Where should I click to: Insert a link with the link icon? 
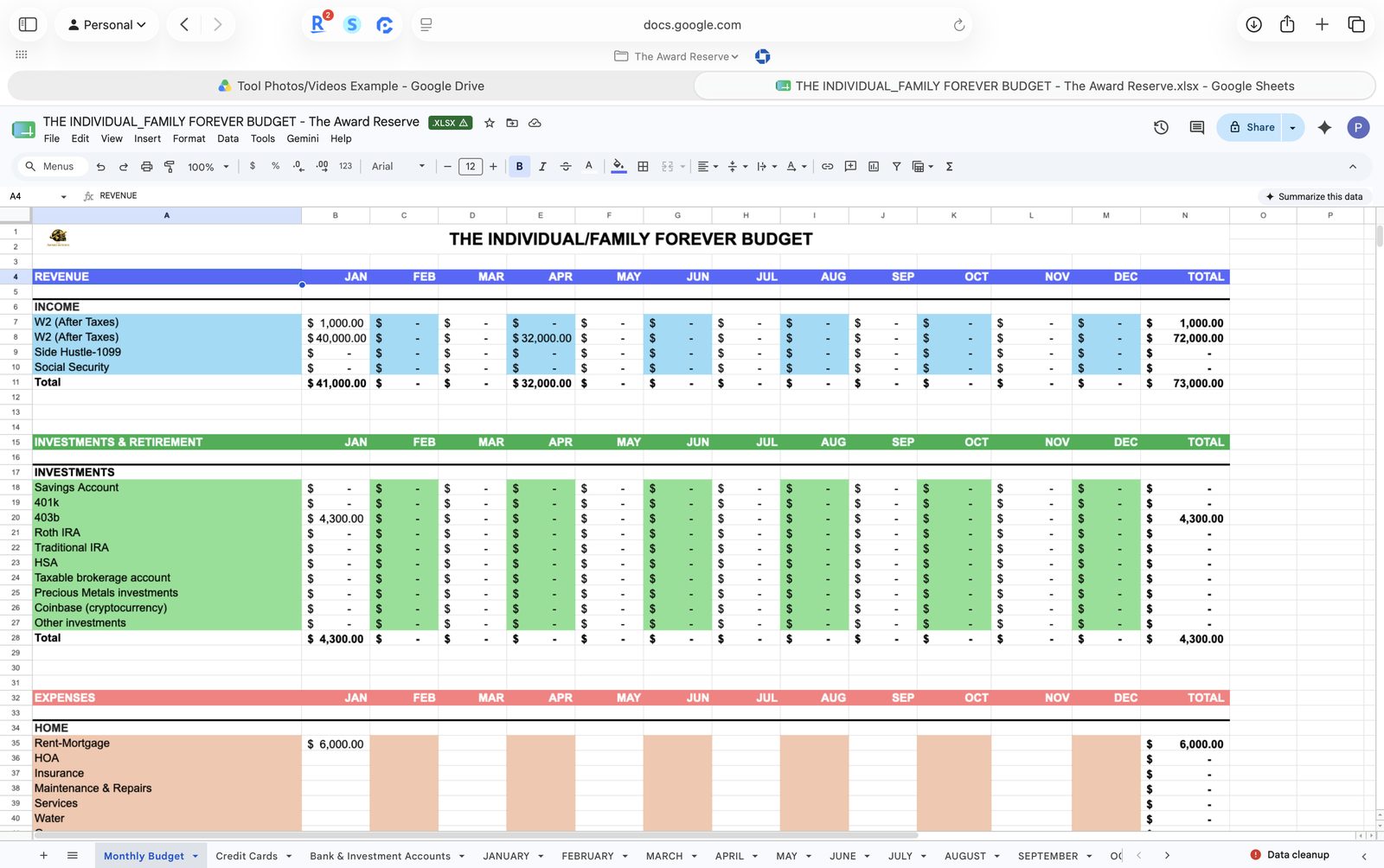(x=828, y=167)
